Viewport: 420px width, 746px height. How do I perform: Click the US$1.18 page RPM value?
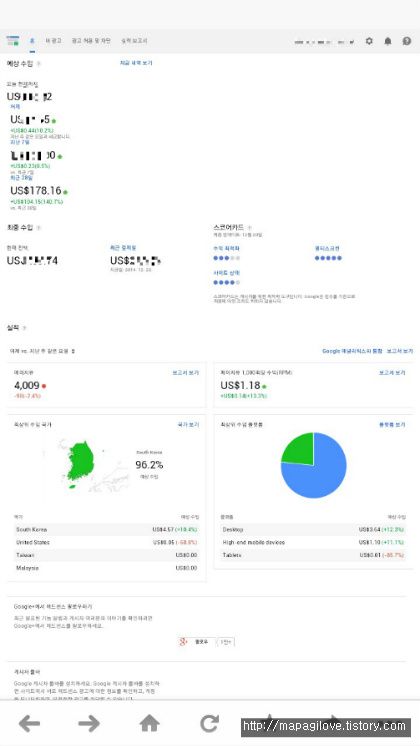click(240, 385)
